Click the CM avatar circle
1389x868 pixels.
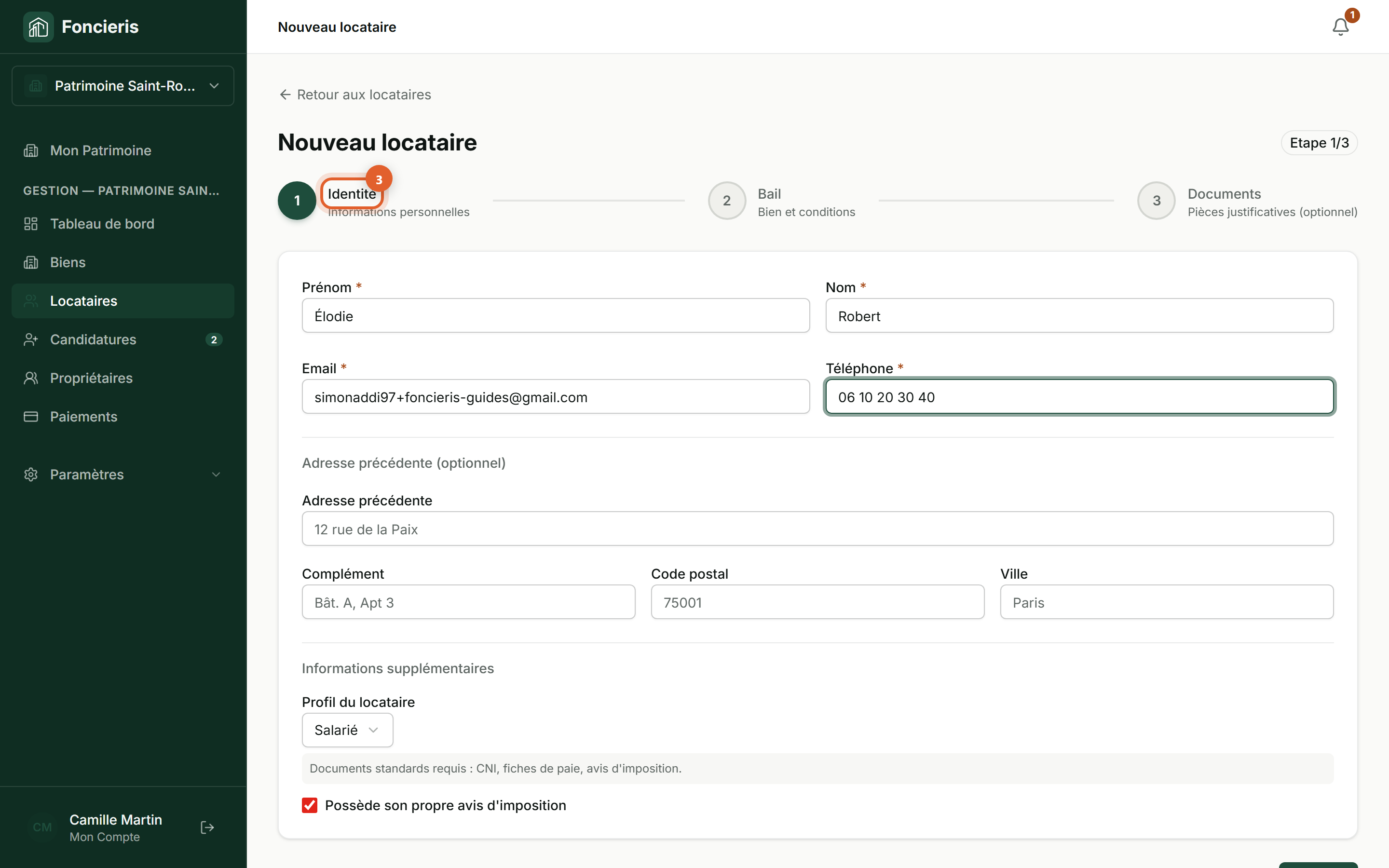[42, 827]
